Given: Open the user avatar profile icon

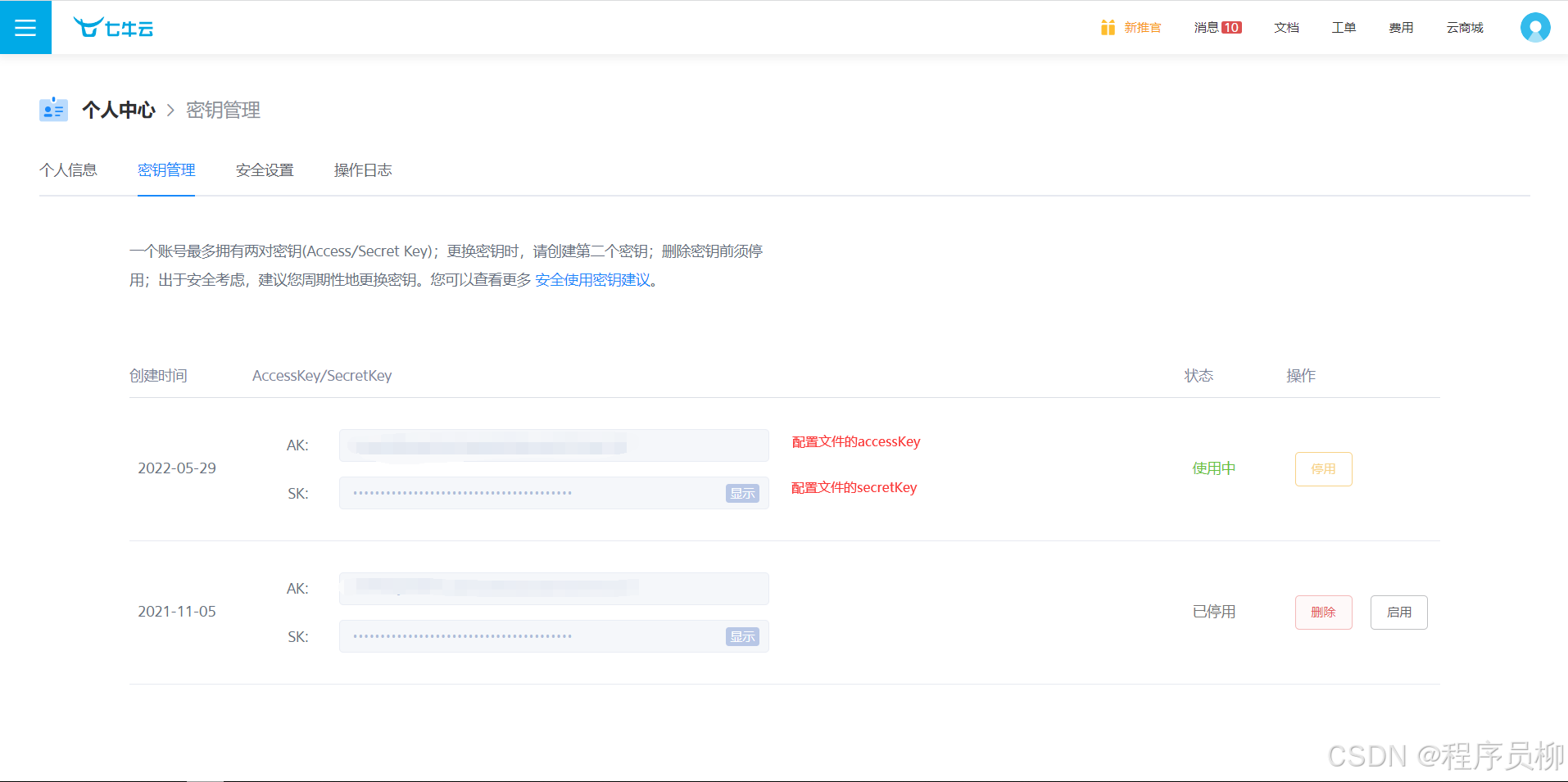Looking at the screenshot, I should pyautogui.click(x=1535, y=27).
